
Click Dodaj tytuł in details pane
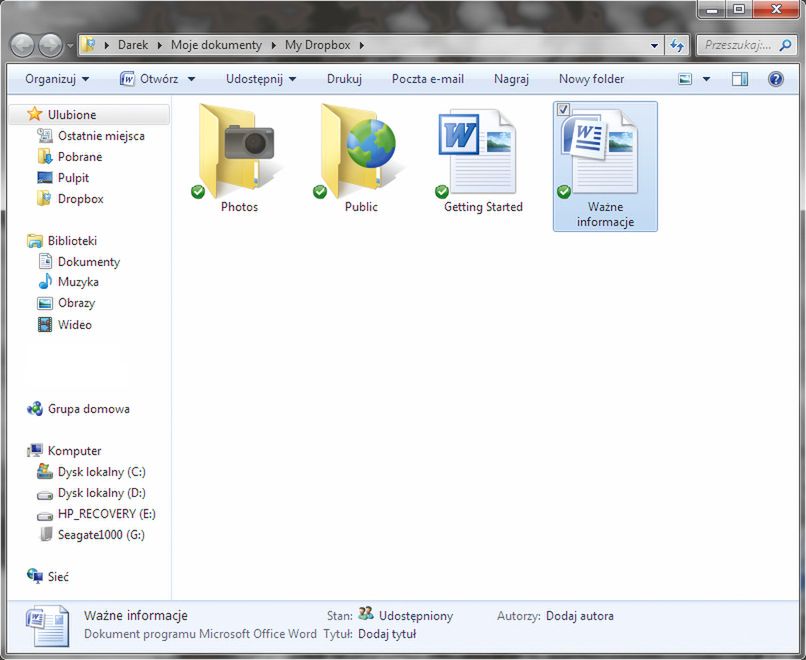point(387,634)
